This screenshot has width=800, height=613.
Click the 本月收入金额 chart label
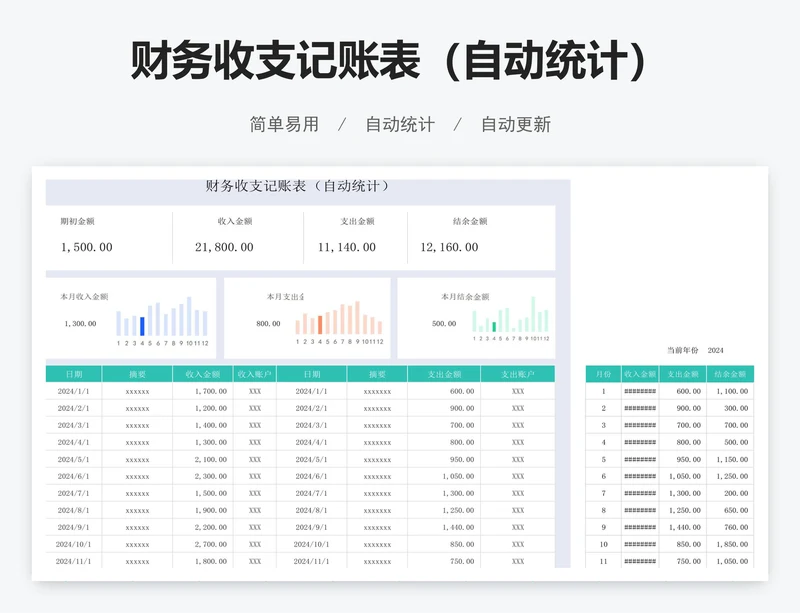tap(84, 297)
